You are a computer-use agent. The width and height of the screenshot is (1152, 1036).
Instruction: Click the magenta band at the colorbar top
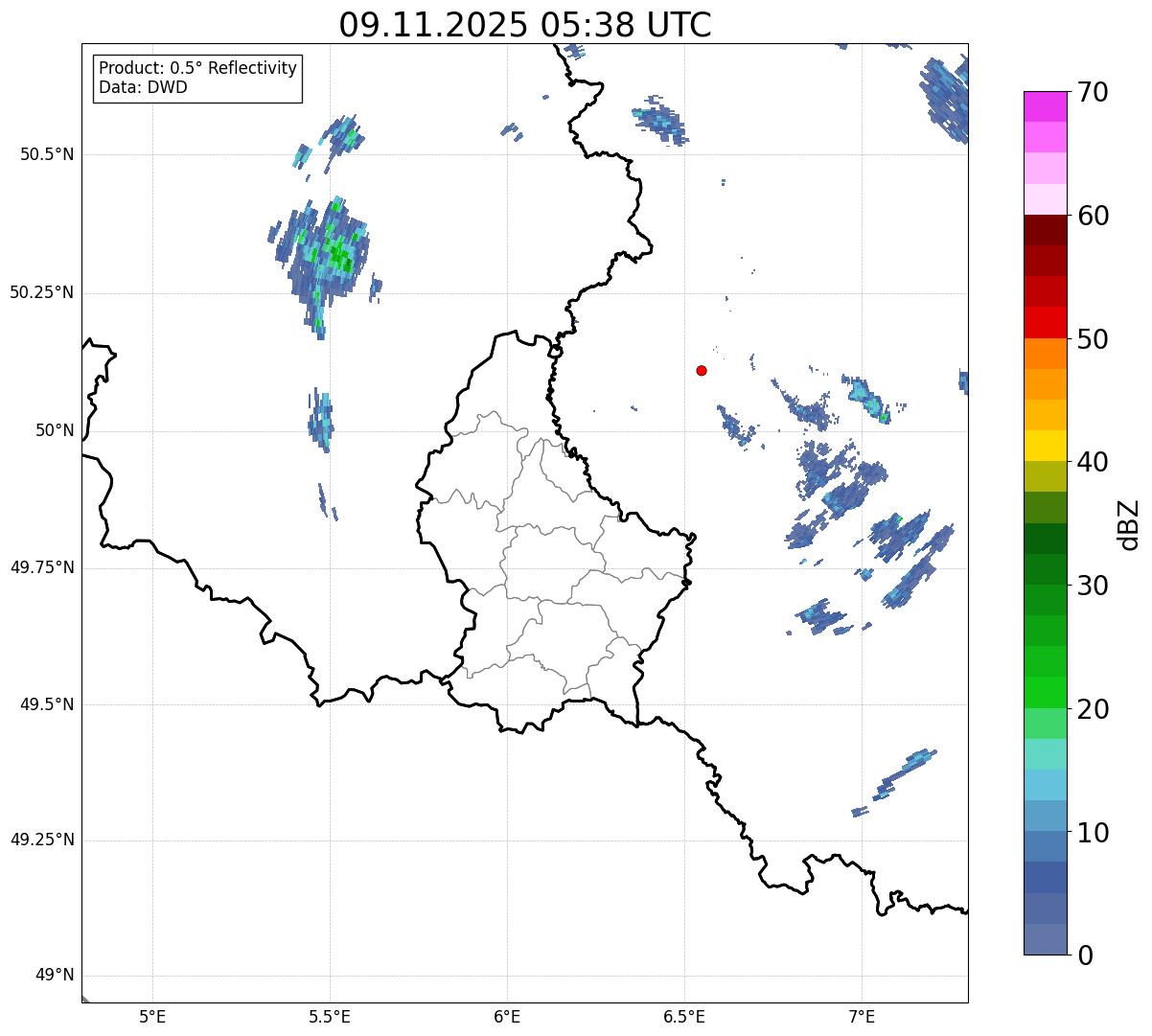tap(1045, 106)
